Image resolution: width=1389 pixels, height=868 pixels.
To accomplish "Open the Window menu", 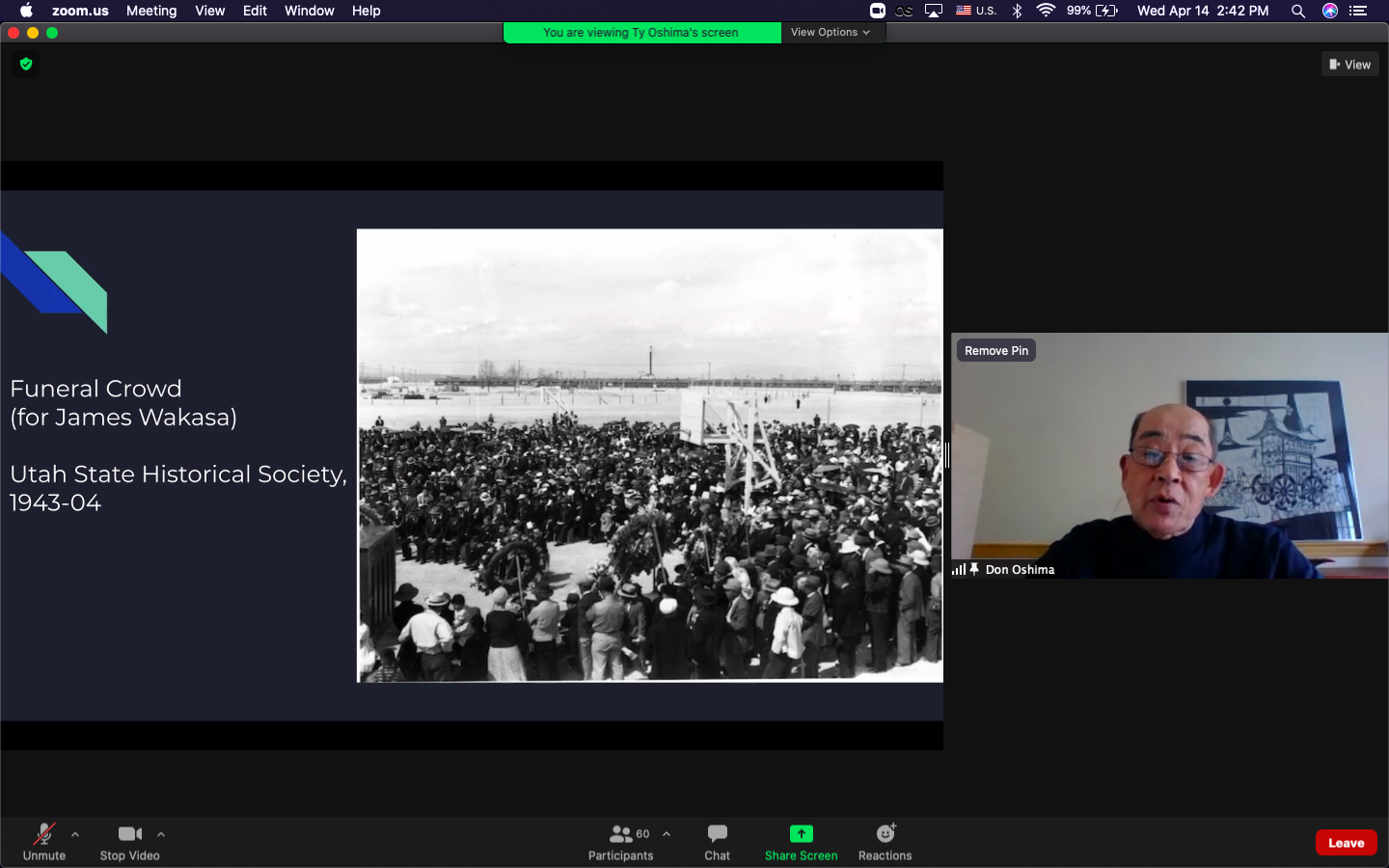I will [x=309, y=11].
